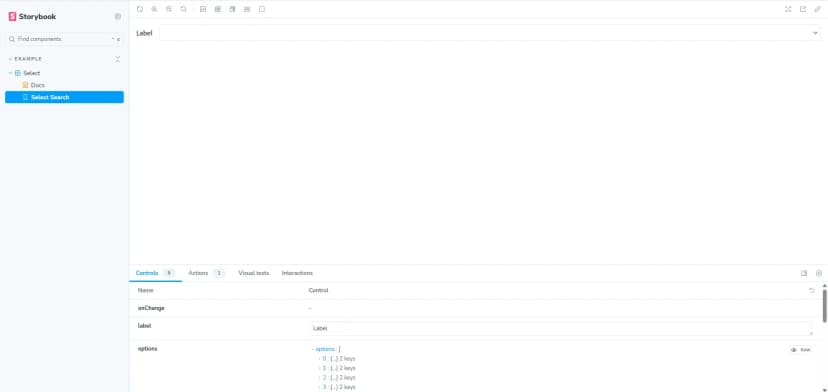Expand options item 2
The image size is (828, 392).
click(320, 378)
